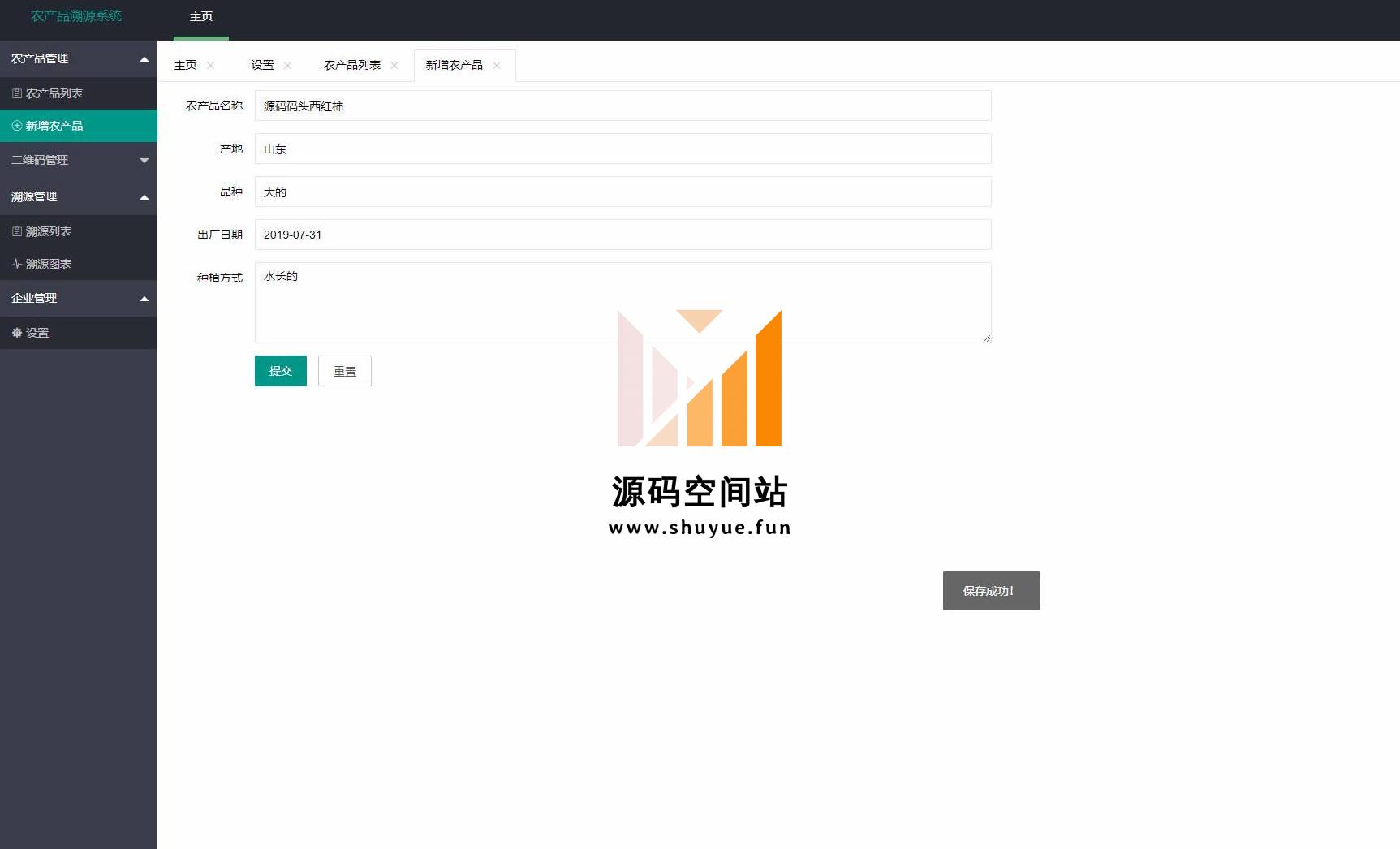Click the 保存成功! toast message

coord(992,591)
